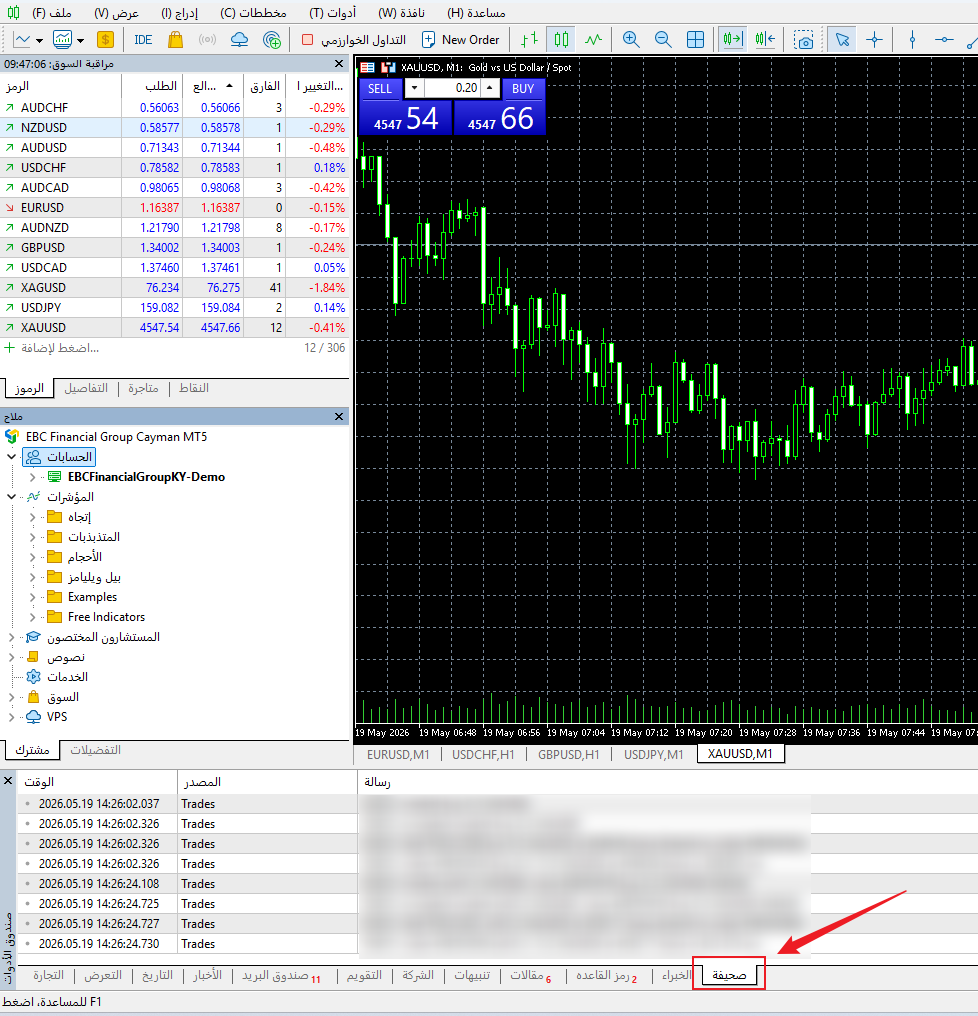Expand the EBCFinancialGroupKY-Demo account node

coord(32,477)
